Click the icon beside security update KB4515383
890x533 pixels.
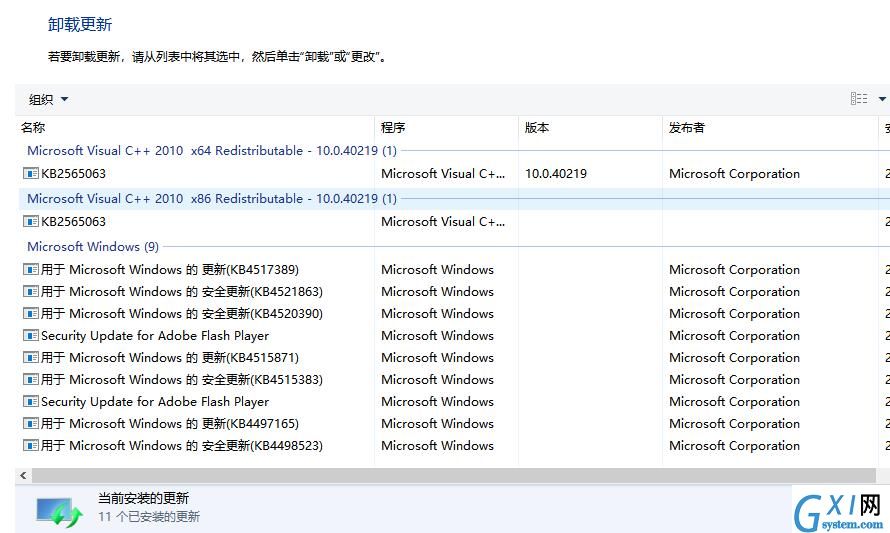(31, 379)
